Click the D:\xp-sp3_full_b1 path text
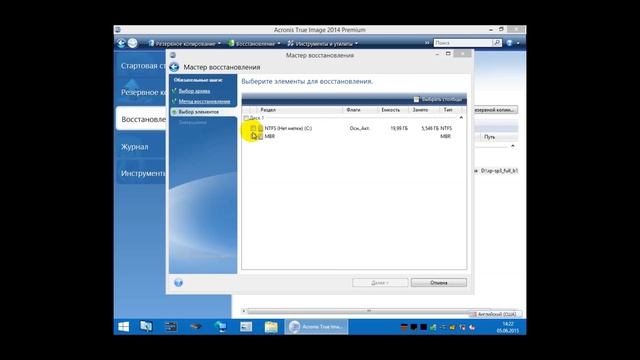640x360 pixels. tap(499, 171)
